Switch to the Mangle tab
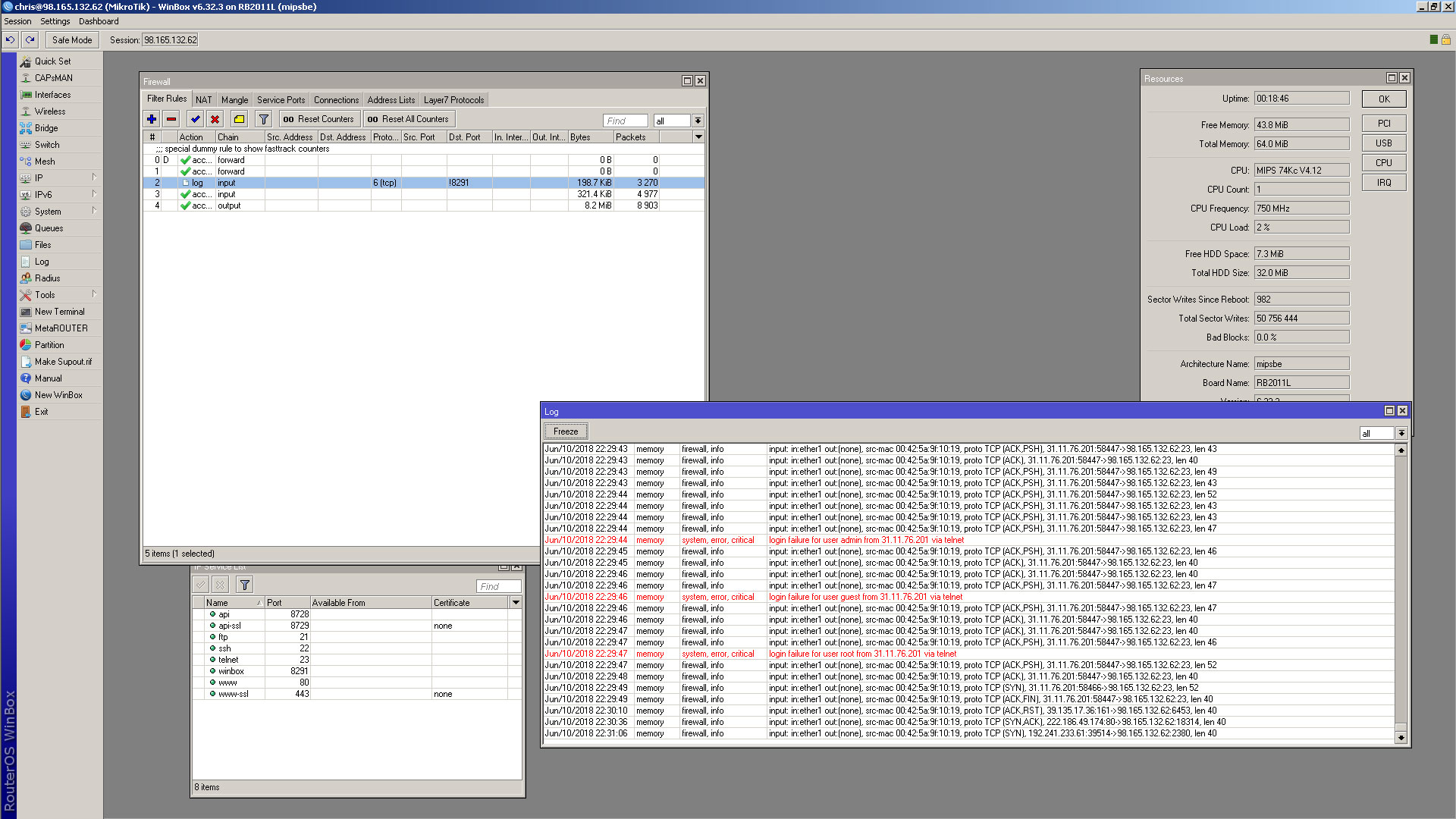The image size is (1456, 819). tap(234, 100)
